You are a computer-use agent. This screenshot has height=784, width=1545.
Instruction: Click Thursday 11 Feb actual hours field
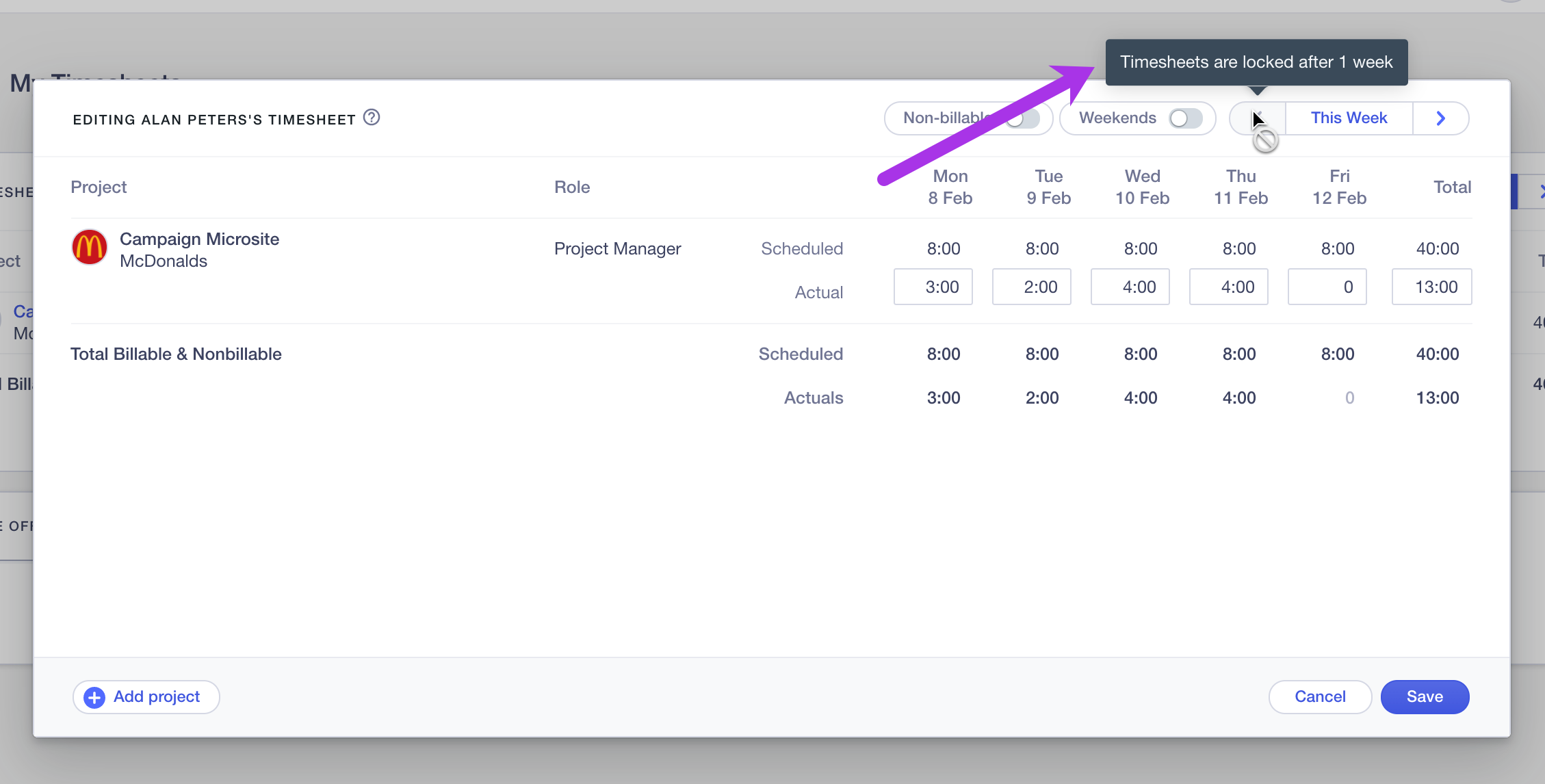click(x=1229, y=287)
